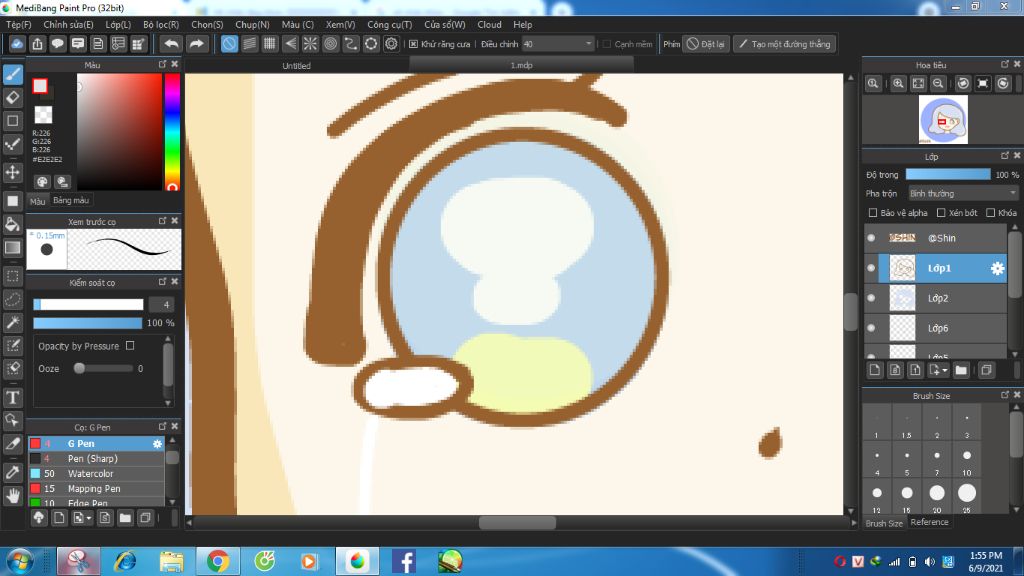Enable Bảo vệ alpha checkbox
Screen dimensions: 1024x576
click(x=872, y=213)
